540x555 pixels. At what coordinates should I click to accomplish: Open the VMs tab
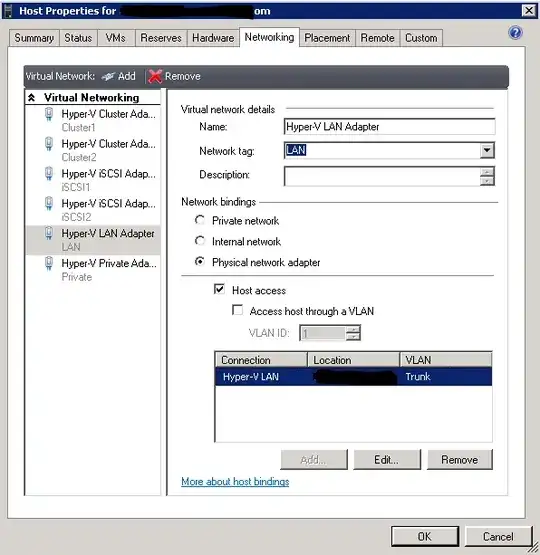[x=116, y=38]
